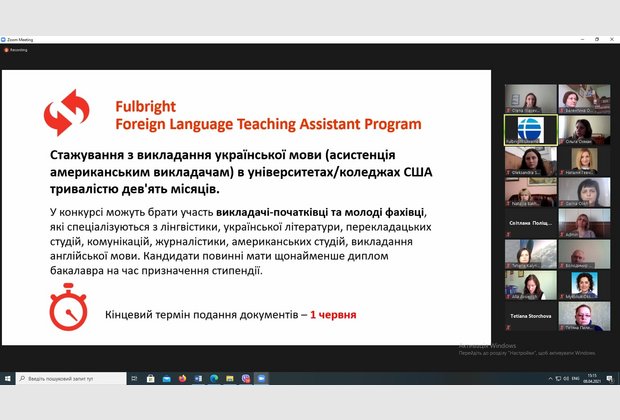Click the shared slide's Fulbright title text
Image resolution: width=620 pixels, height=420 pixels.
point(268,115)
